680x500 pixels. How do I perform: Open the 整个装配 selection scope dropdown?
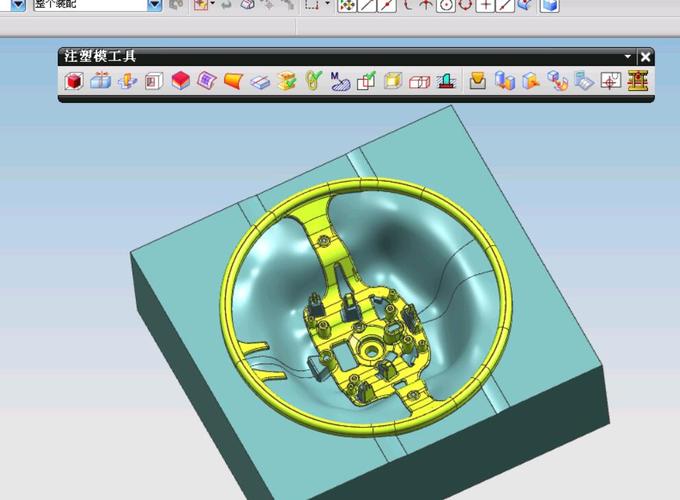(155, 5)
